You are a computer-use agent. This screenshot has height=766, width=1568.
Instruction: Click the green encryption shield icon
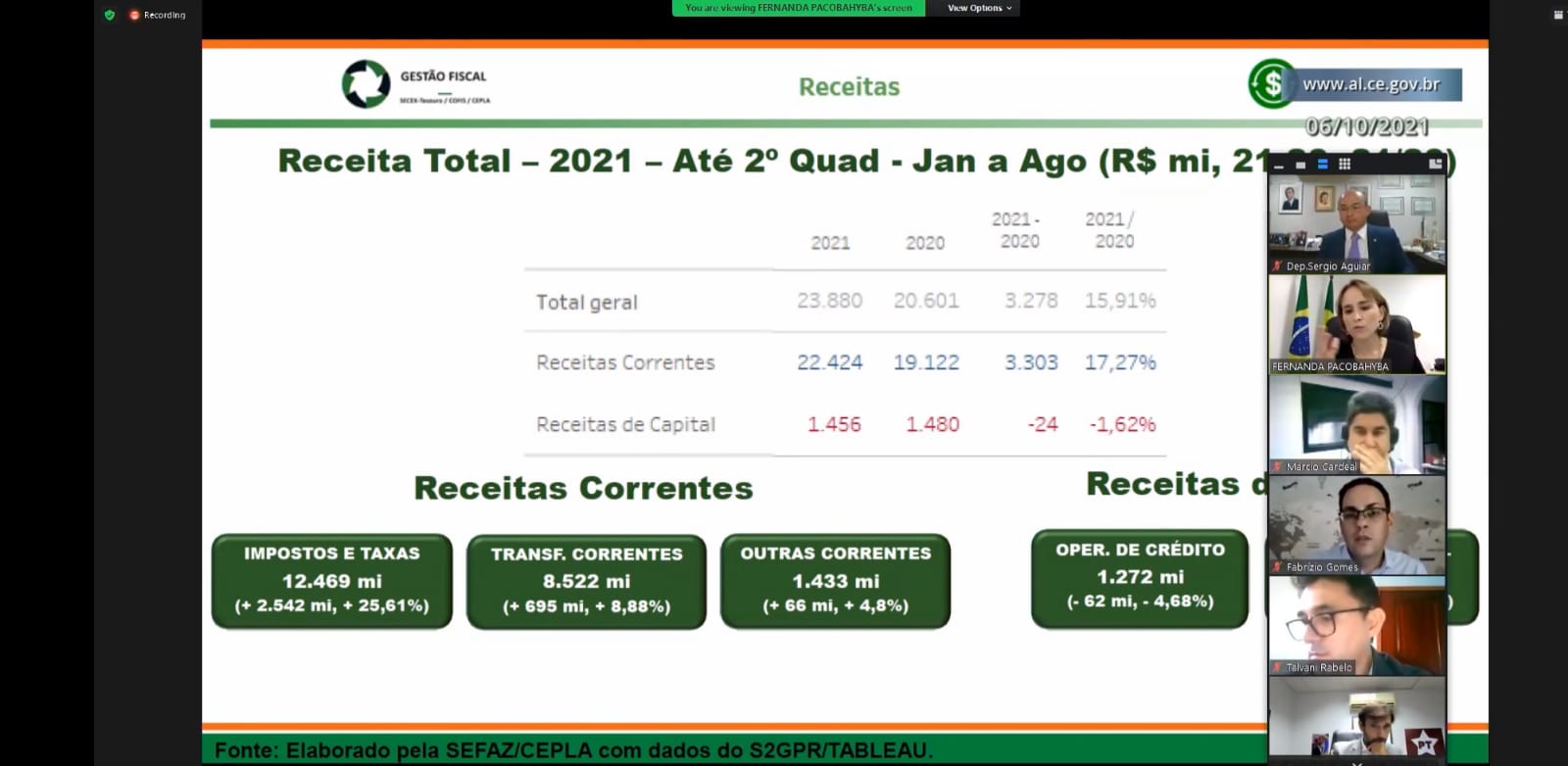click(110, 15)
